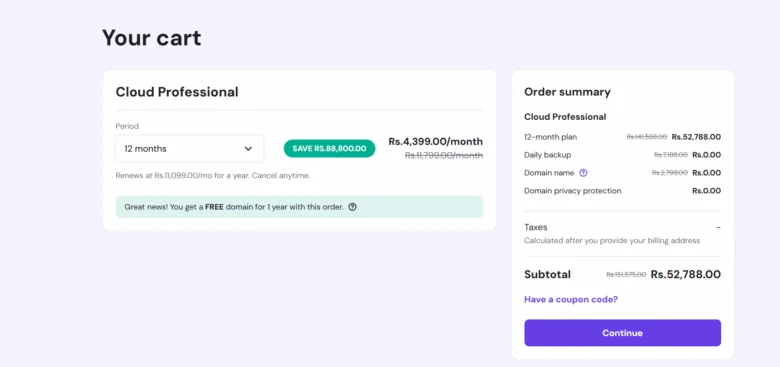Click the Rs.4,399.00/month price

click(x=436, y=142)
